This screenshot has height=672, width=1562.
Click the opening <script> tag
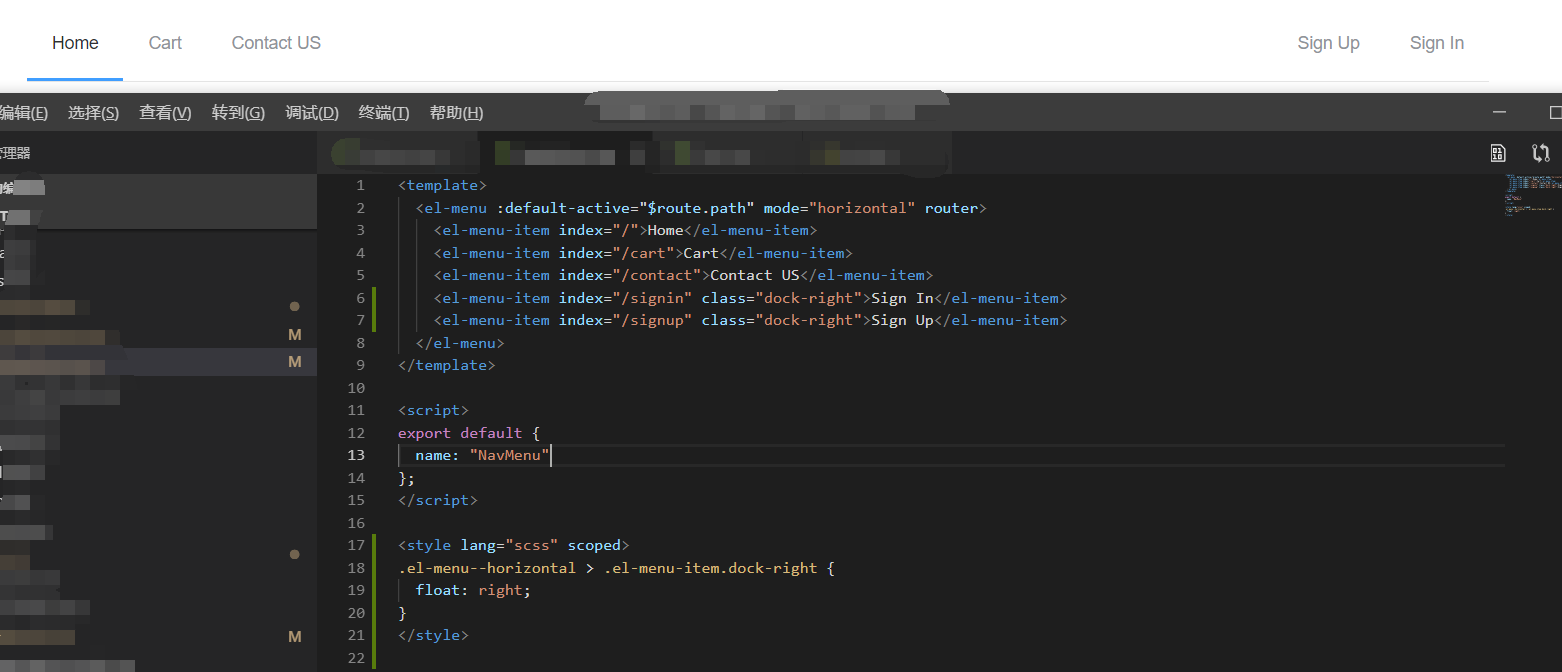[x=433, y=410]
